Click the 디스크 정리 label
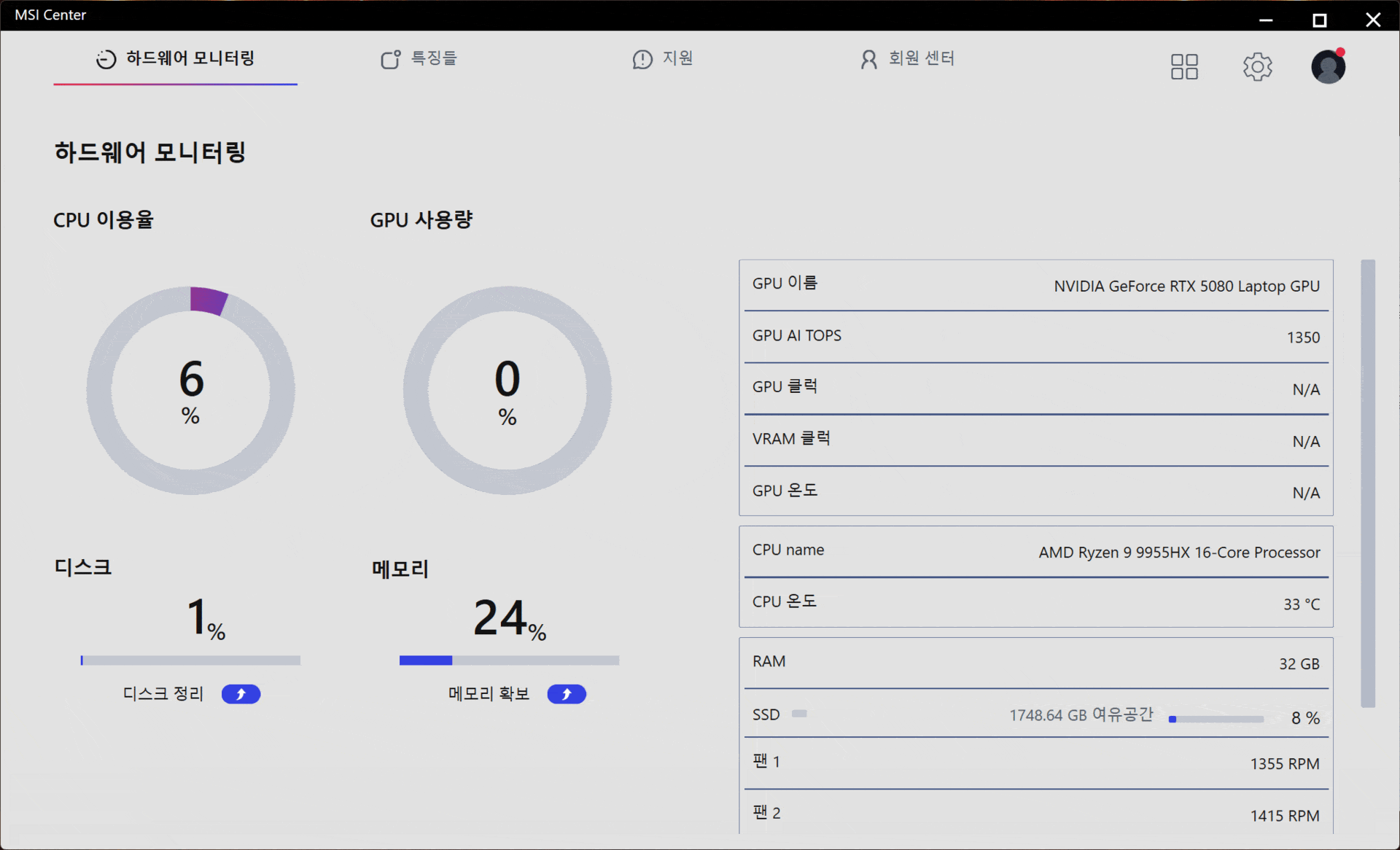The height and width of the screenshot is (850, 1400). coord(163,694)
